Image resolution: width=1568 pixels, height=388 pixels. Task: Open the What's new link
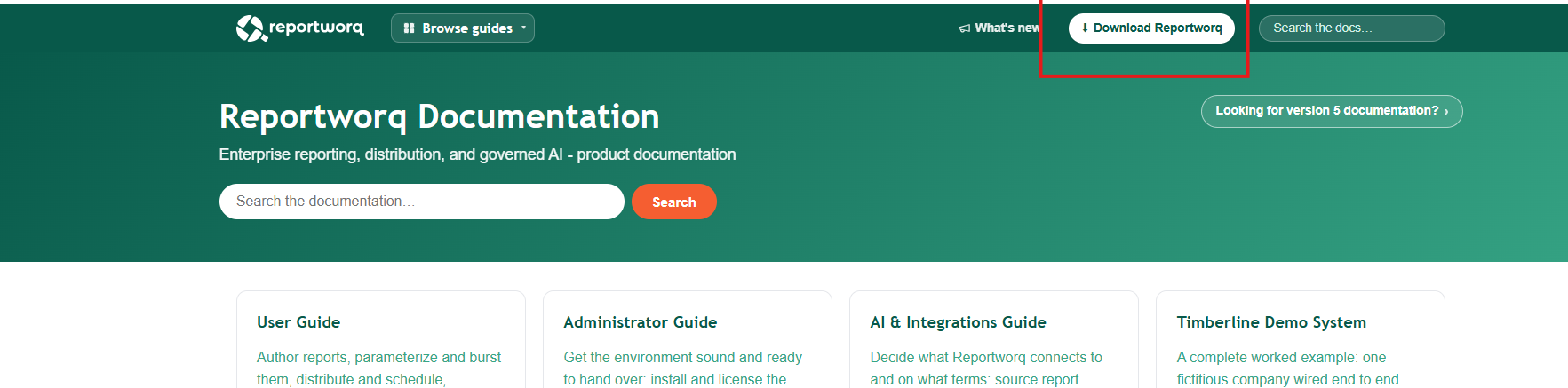tap(999, 28)
